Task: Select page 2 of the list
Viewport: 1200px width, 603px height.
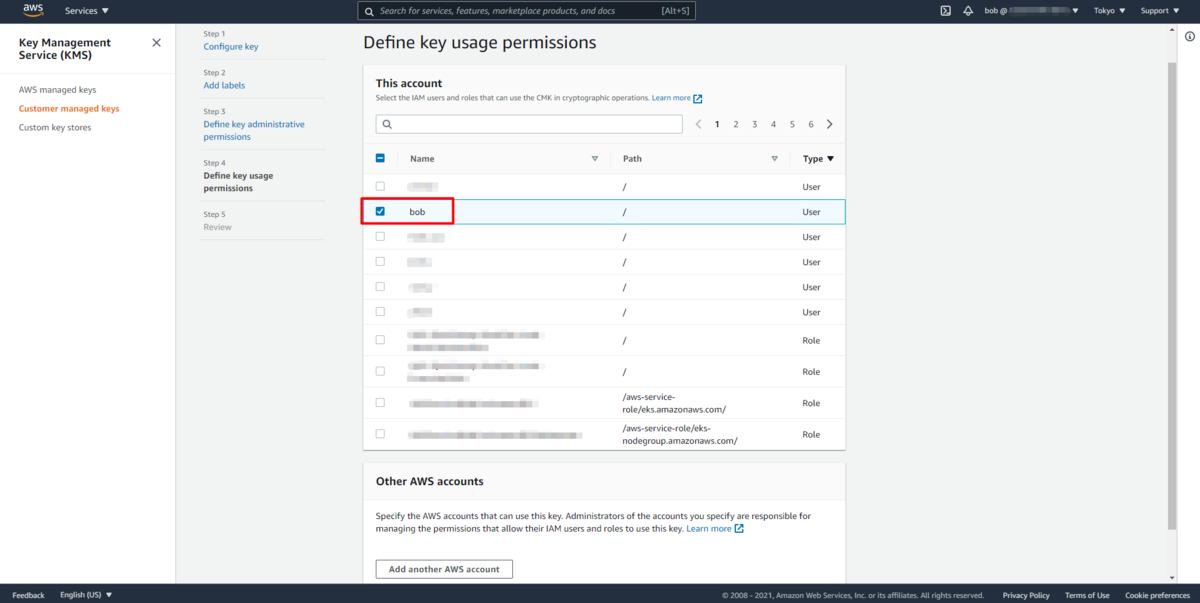Action: coord(736,125)
